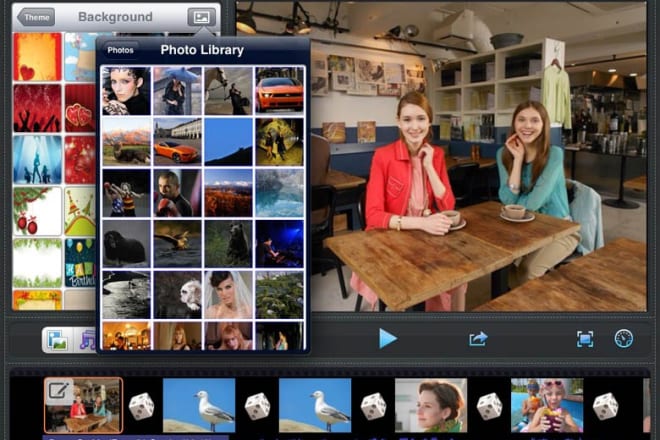Choose the blue dancers silhouette background
The height and width of the screenshot is (440, 660).
[37, 160]
